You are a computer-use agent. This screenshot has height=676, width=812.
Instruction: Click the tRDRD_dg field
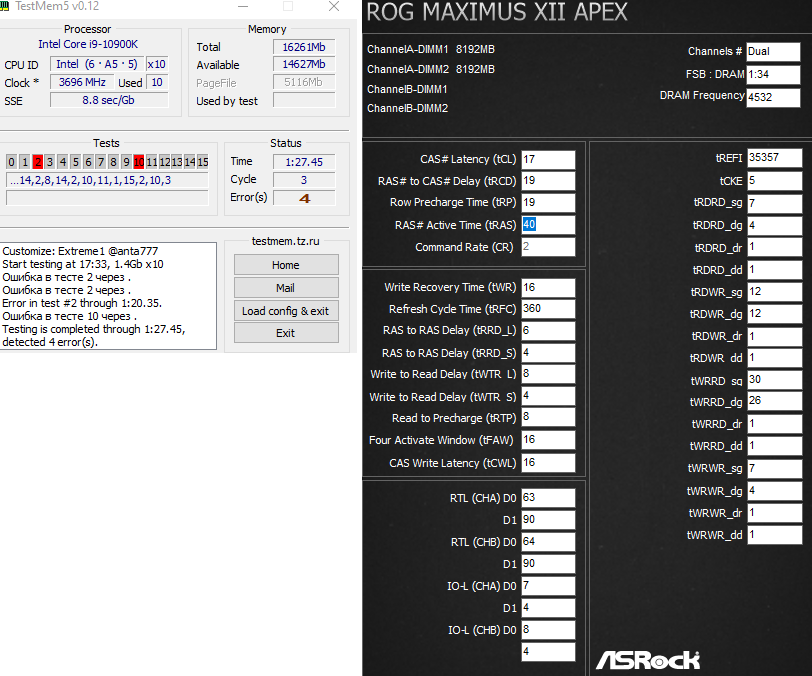(x=774, y=225)
